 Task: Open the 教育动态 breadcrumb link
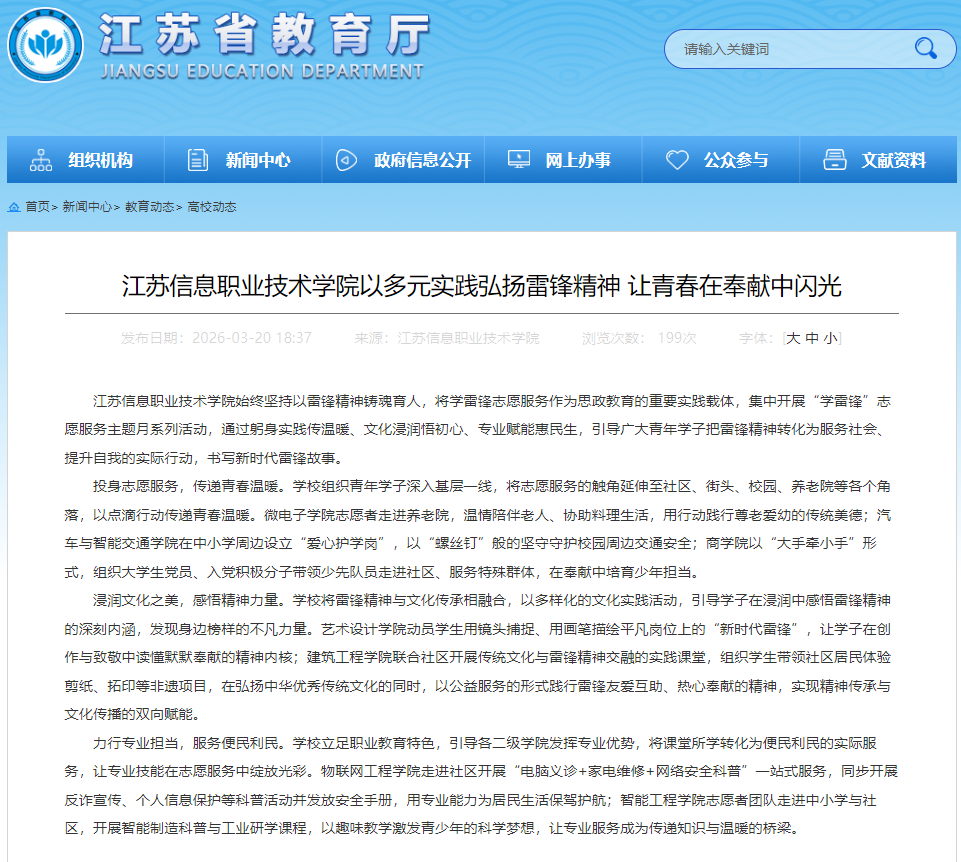[150, 207]
